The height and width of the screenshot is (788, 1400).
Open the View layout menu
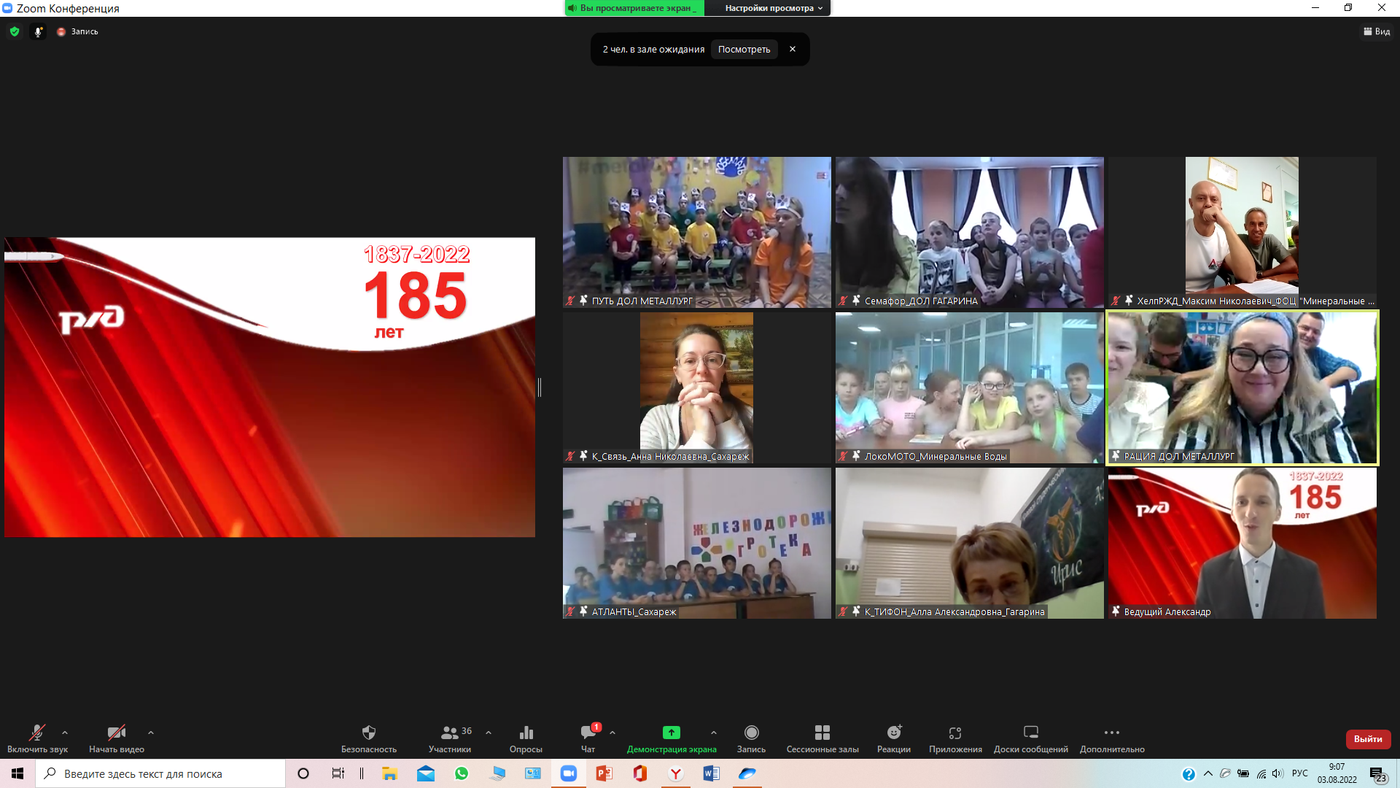click(1376, 32)
